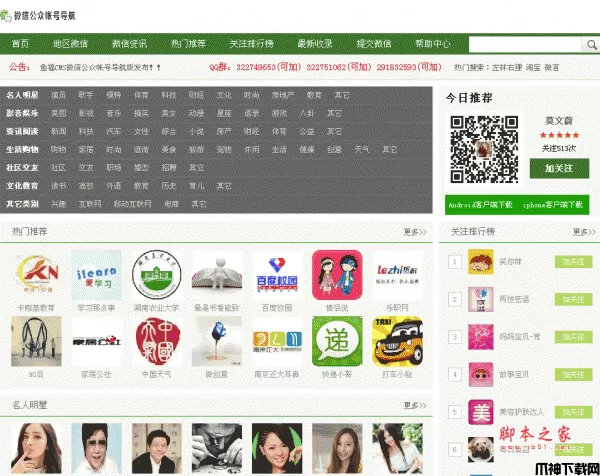The height and width of the screenshot is (476, 600).
Task: Expand 更多>> in 关注排行榜 section
Action: tap(584, 232)
